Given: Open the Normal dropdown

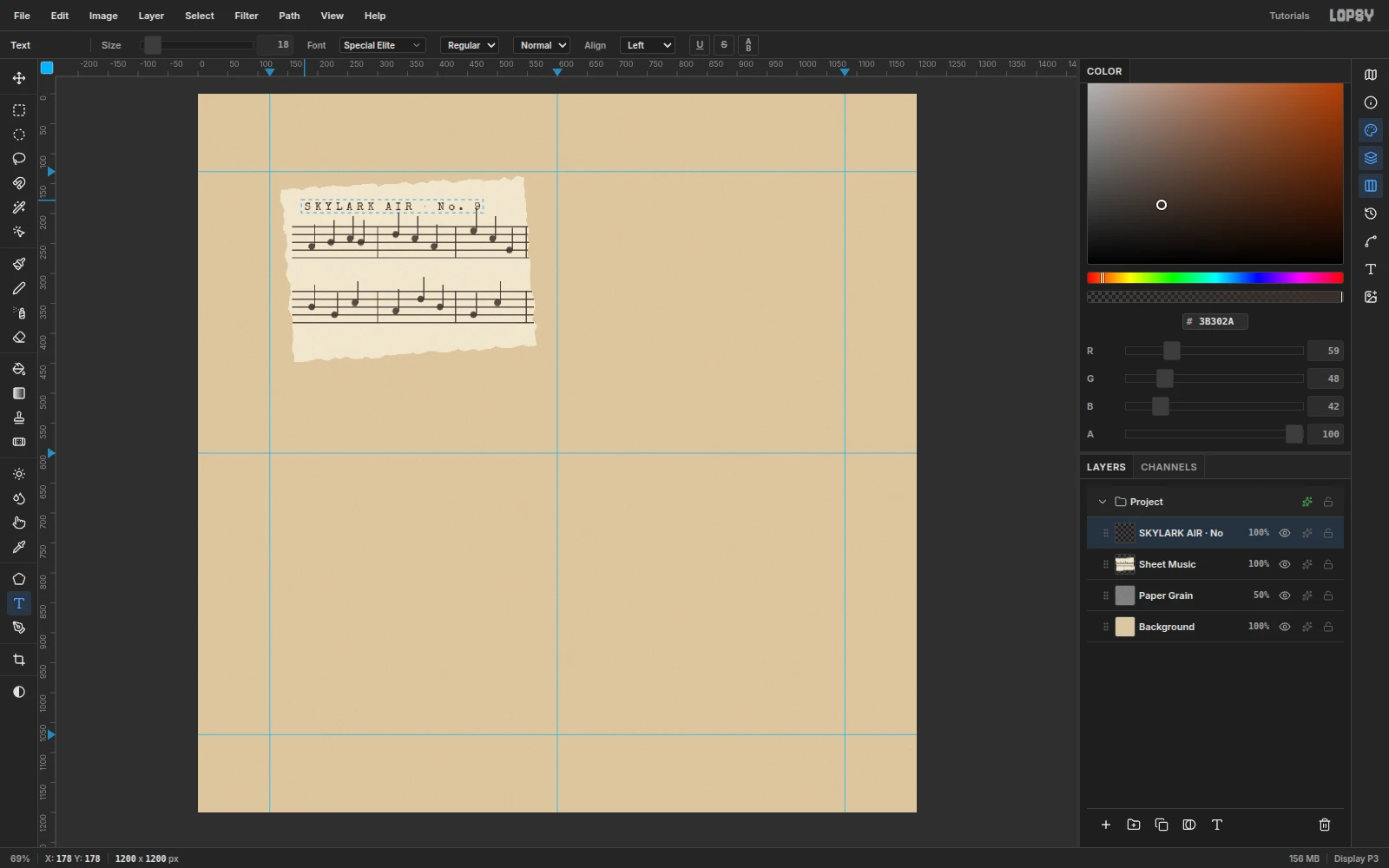Looking at the screenshot, I should click(x=542, y=45).
